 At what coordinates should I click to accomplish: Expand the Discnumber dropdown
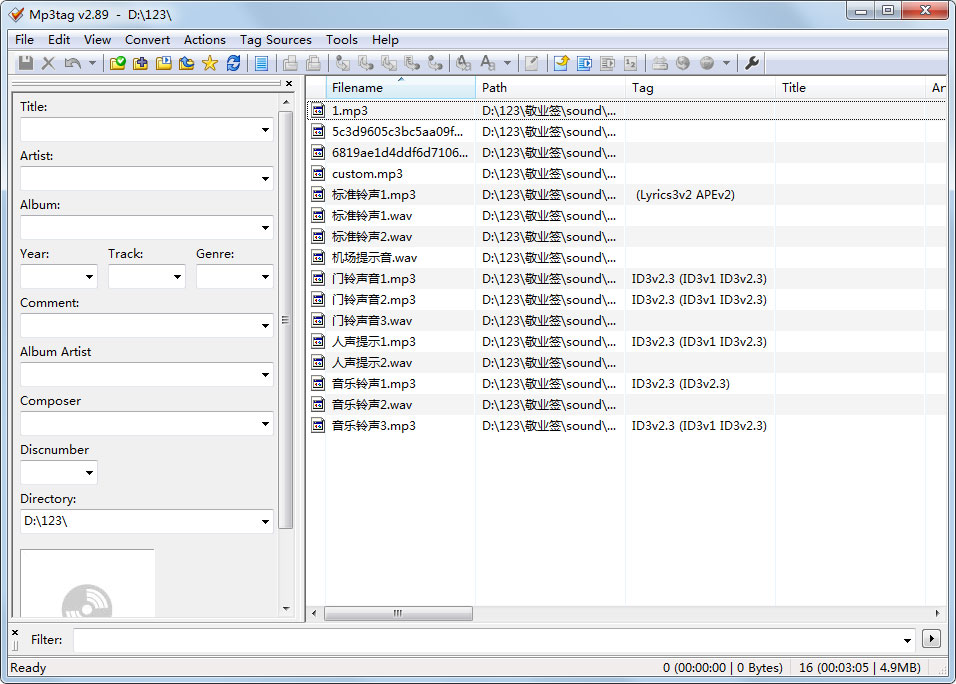tap(90, 472)
